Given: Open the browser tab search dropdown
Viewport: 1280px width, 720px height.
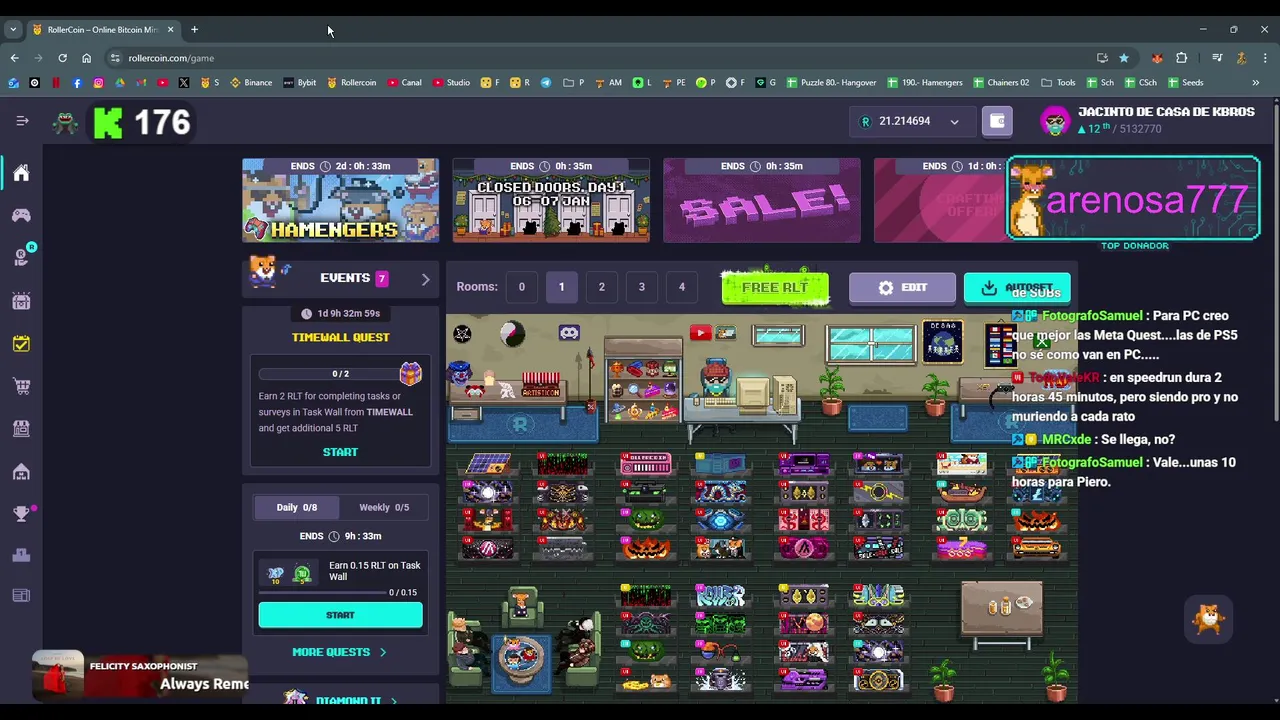Looking at the screenshot, I should point(13,30).
